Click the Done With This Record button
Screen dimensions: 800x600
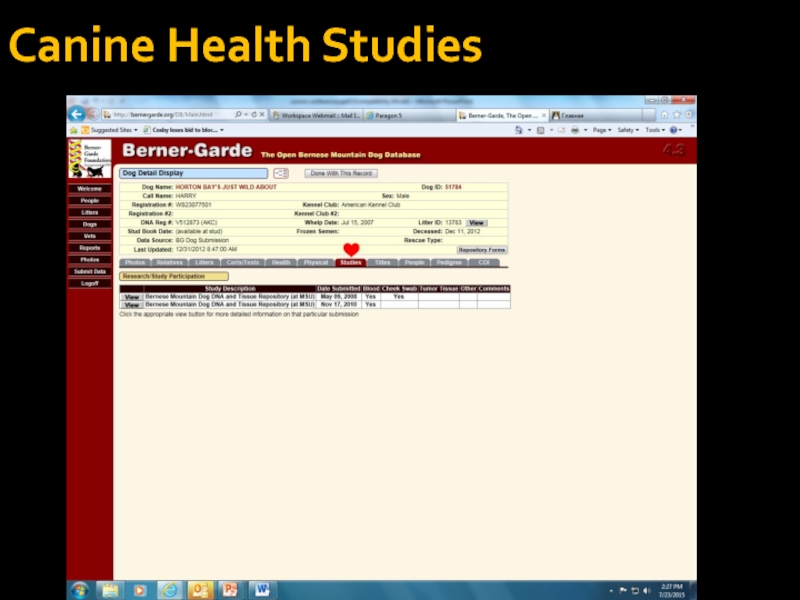coord(341,173)
